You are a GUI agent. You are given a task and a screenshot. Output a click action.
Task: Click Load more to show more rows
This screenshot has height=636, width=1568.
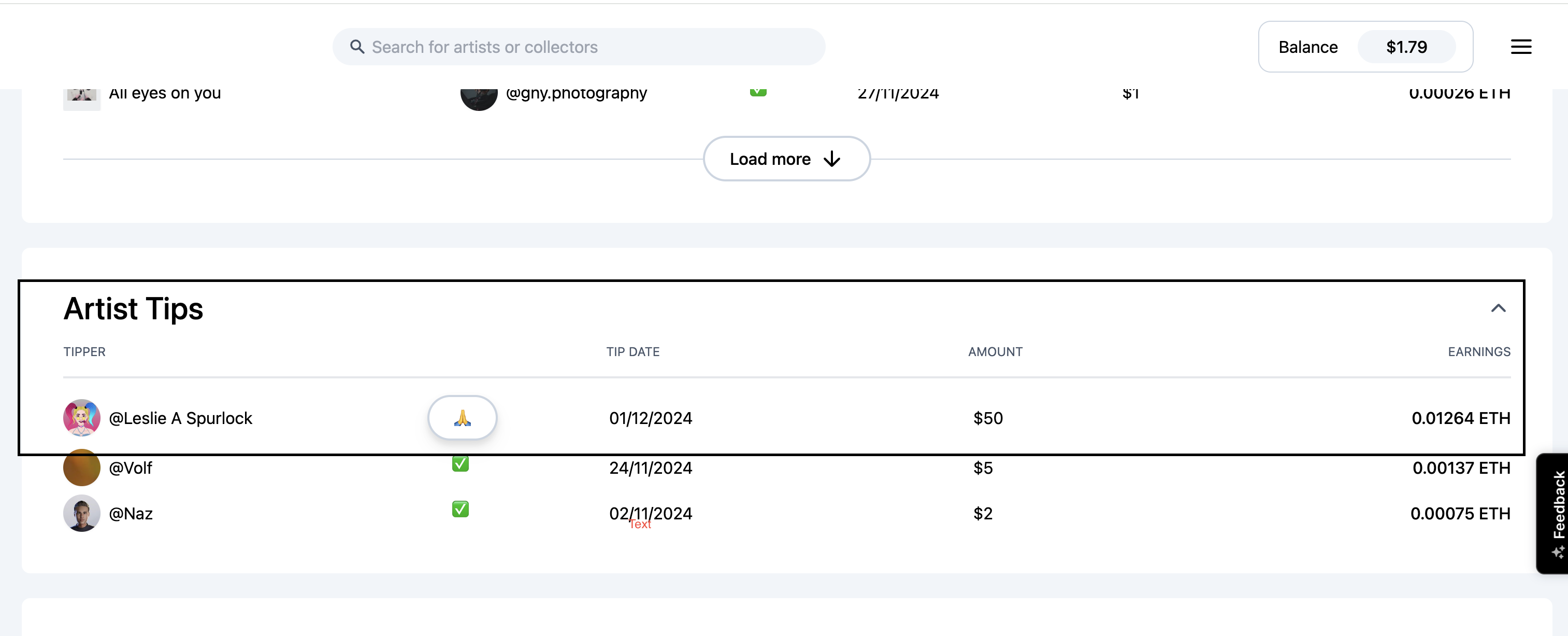point(786,159)
